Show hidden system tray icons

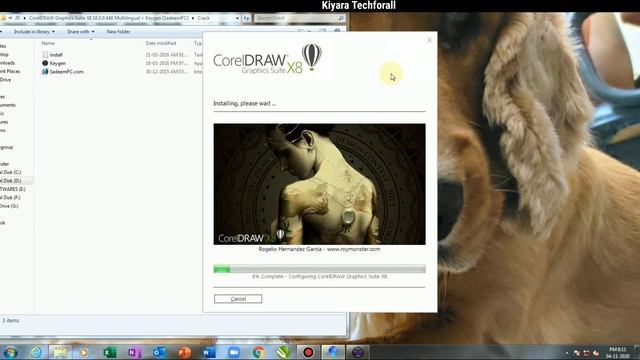coord(567,353)
